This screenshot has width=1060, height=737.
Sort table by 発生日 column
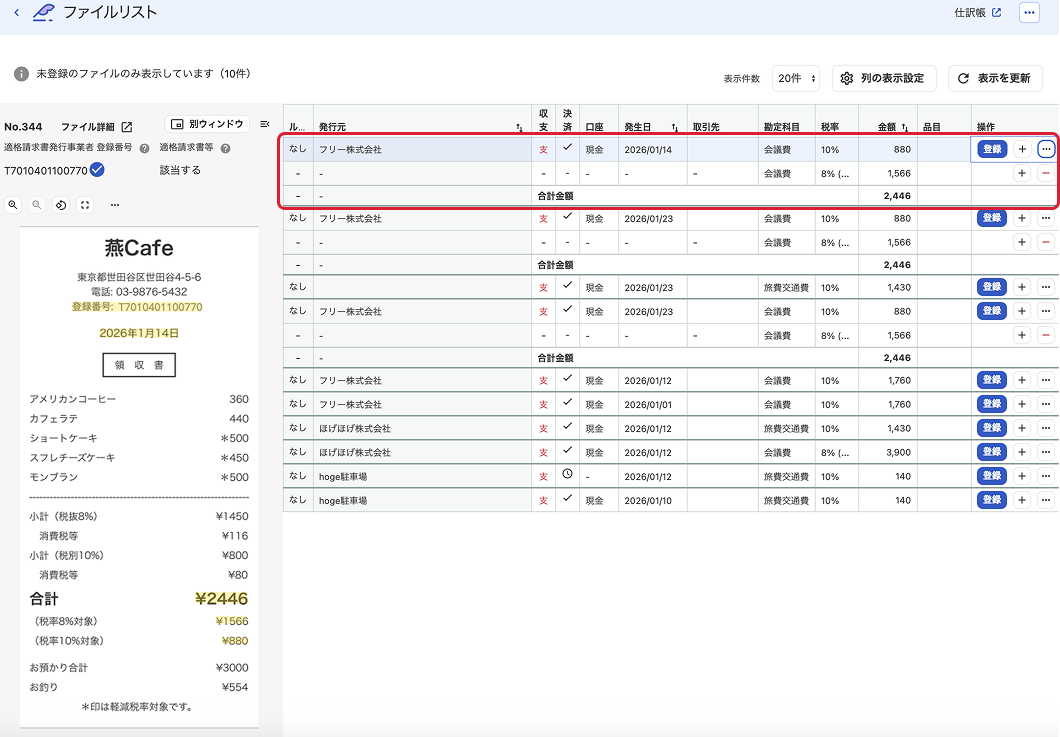(x=675, y=127)
